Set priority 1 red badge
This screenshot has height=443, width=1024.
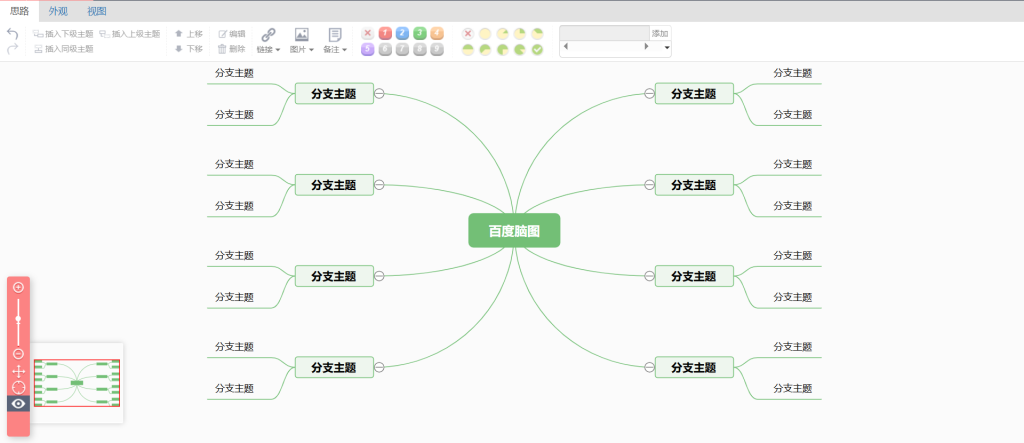point(385,33)
